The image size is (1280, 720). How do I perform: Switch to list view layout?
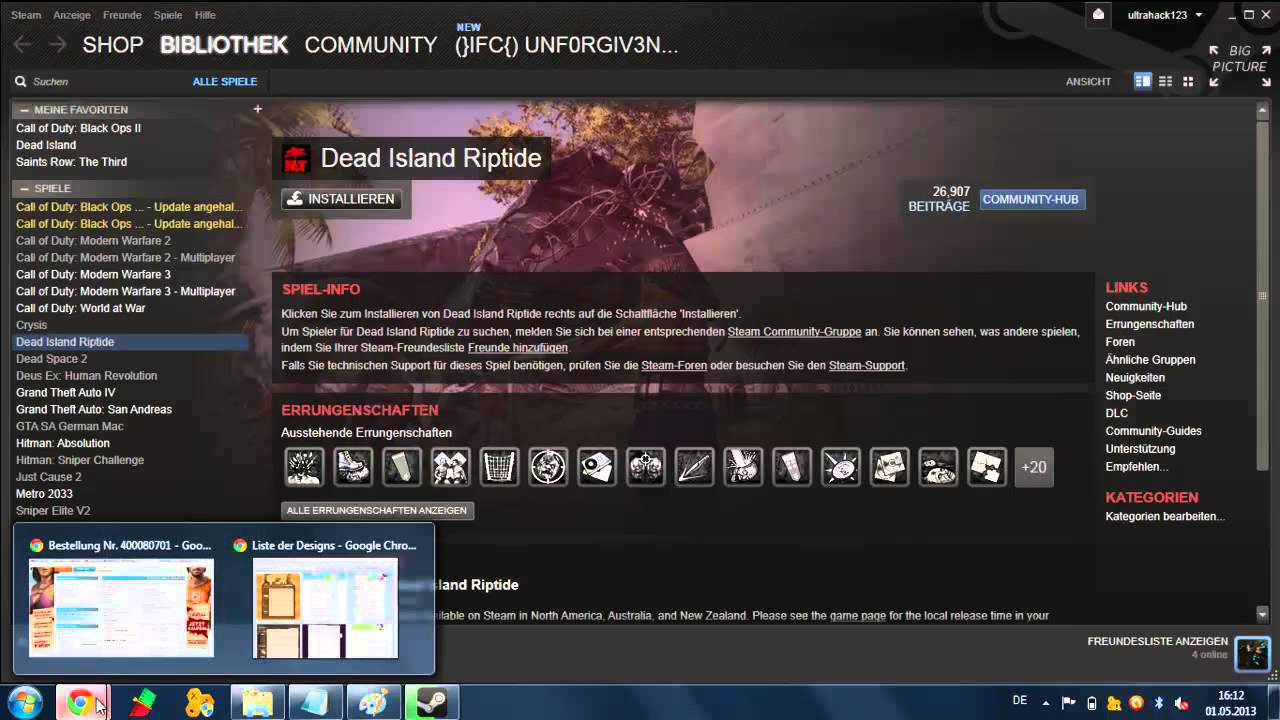coord(1165,81)
